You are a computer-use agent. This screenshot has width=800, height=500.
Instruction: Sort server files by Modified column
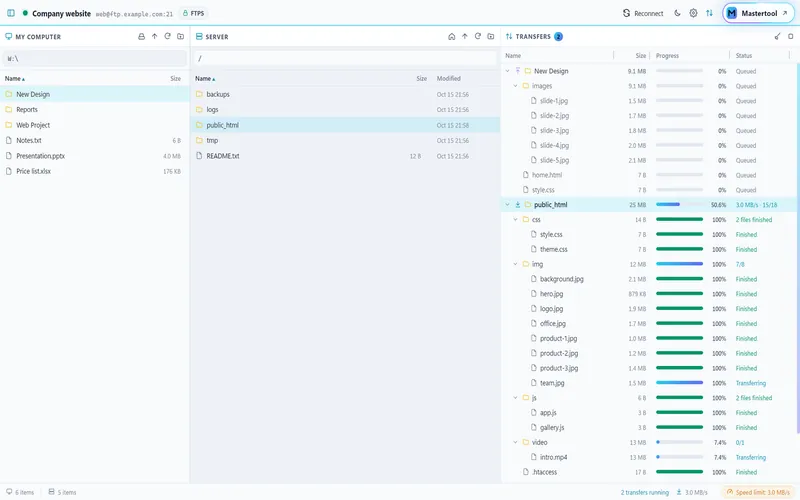point(448,79)
